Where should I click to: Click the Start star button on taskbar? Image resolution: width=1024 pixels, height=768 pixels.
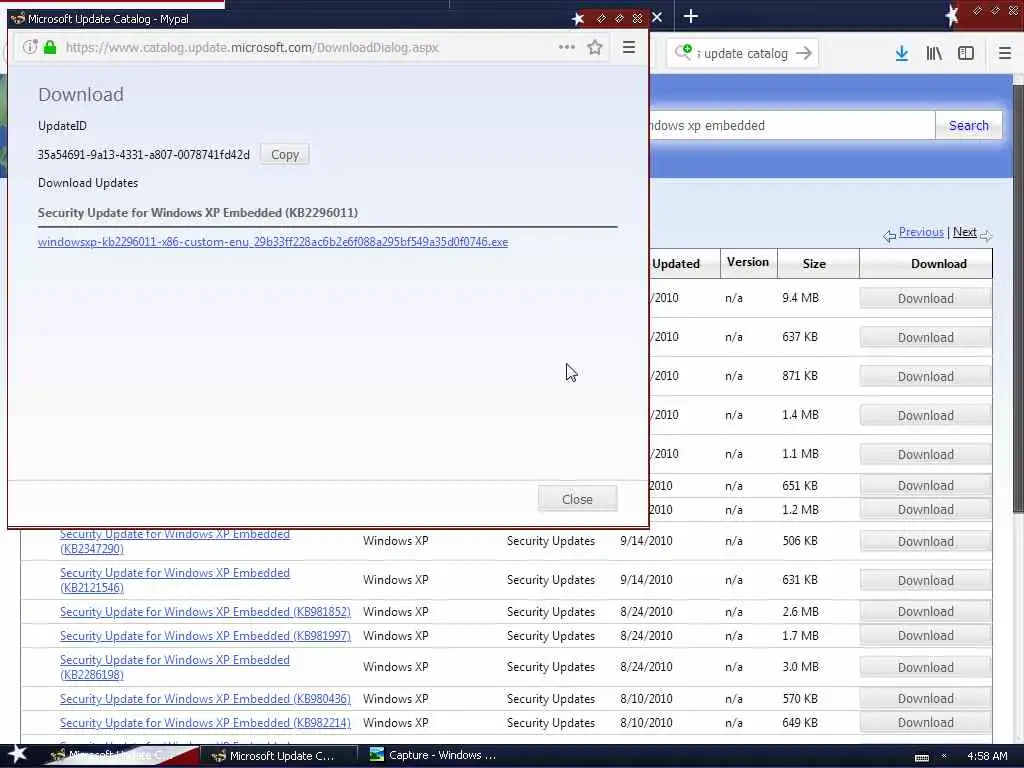pyautogui.click(x=17, y=754)
